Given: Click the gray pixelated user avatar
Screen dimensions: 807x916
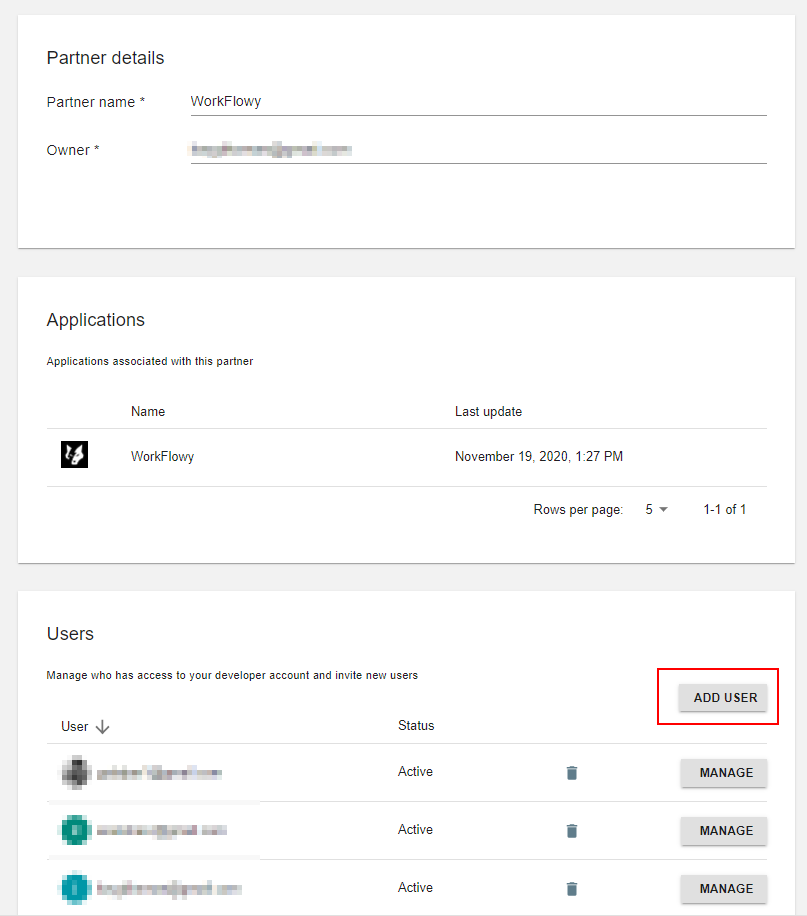Looking at the screenshot, I should [77, 772].
